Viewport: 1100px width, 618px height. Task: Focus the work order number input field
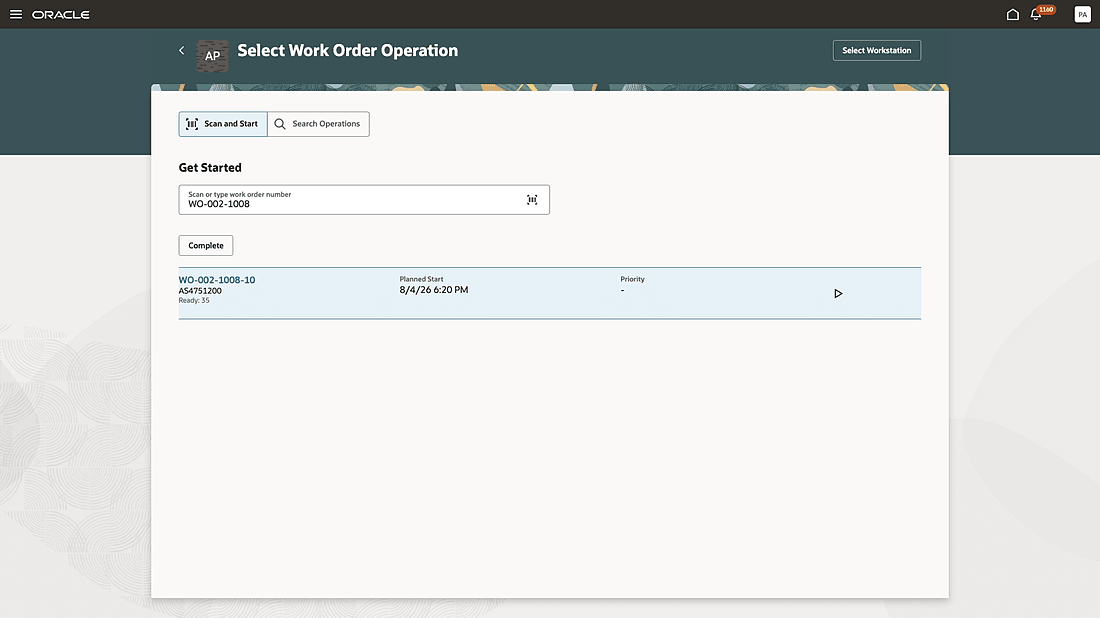tap(364, 200)
